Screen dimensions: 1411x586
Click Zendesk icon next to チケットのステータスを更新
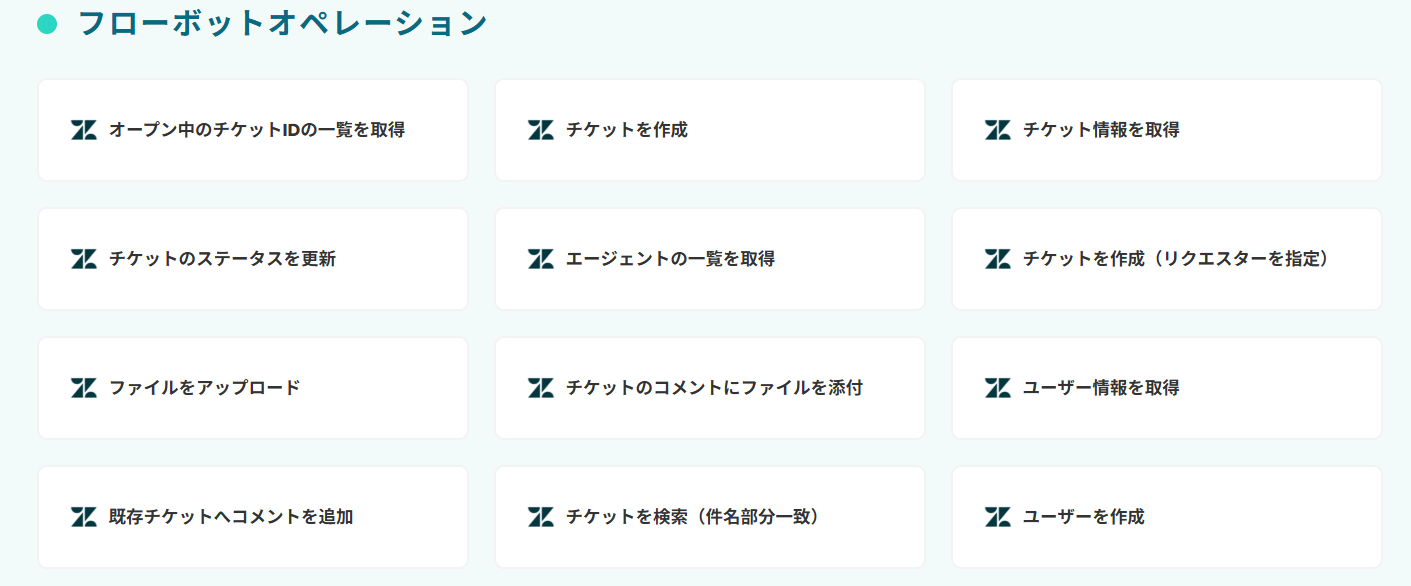point(84,259)
